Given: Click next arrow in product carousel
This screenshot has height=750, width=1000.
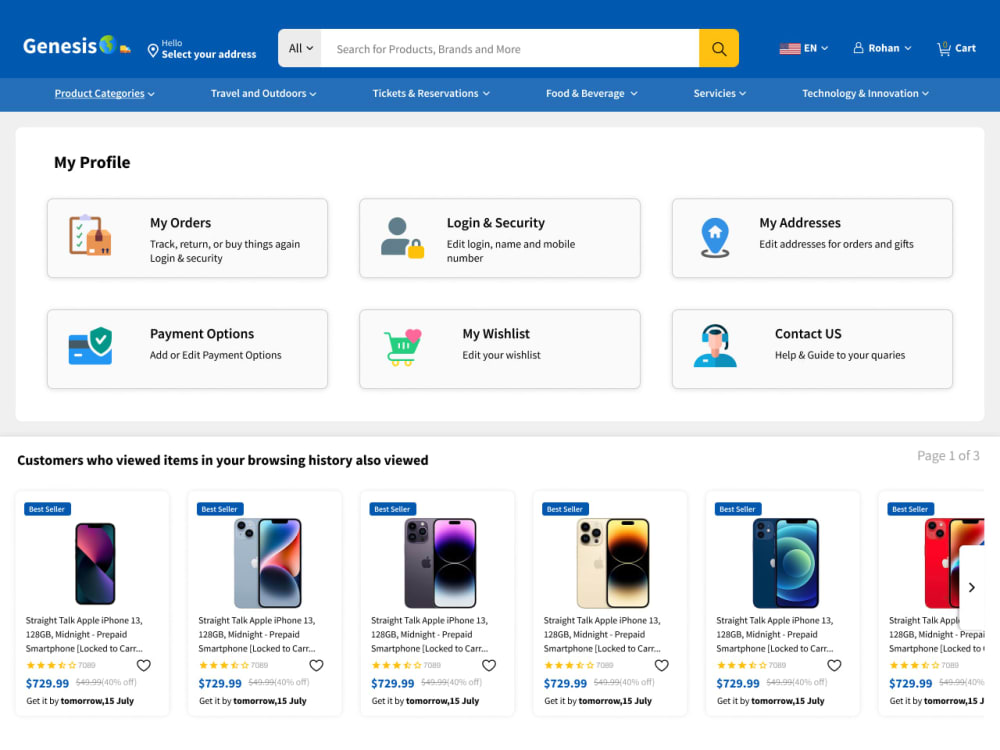Looking at the screenshot, I should coord(971,587).
